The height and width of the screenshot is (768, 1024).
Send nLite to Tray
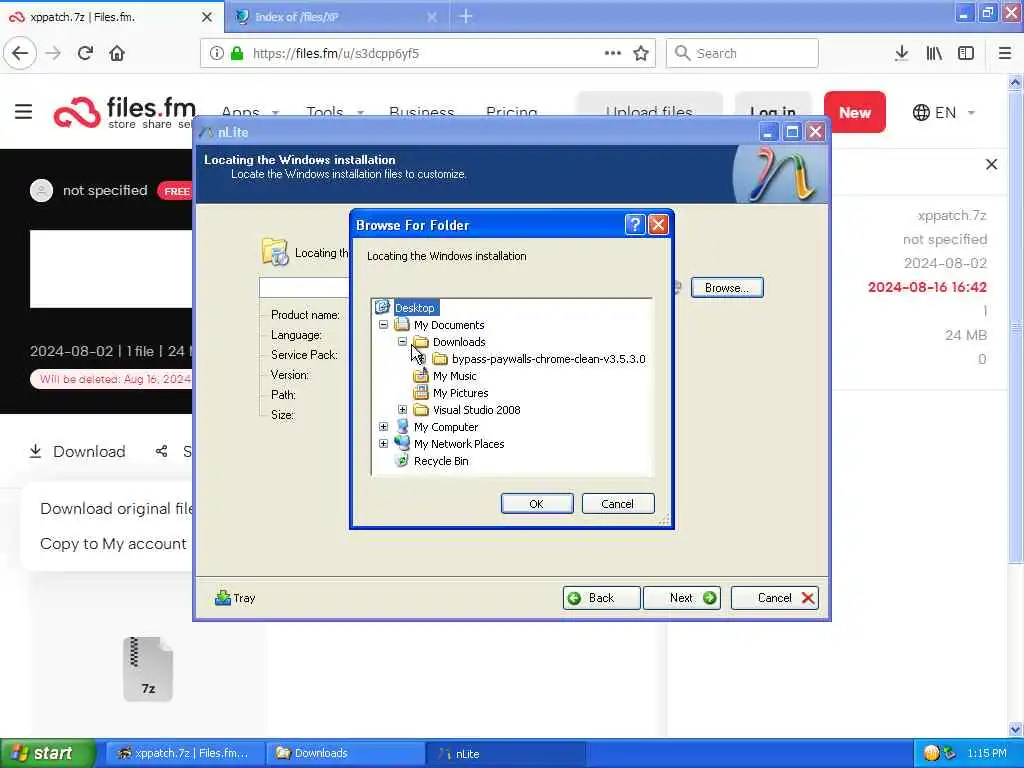point(235,598)
